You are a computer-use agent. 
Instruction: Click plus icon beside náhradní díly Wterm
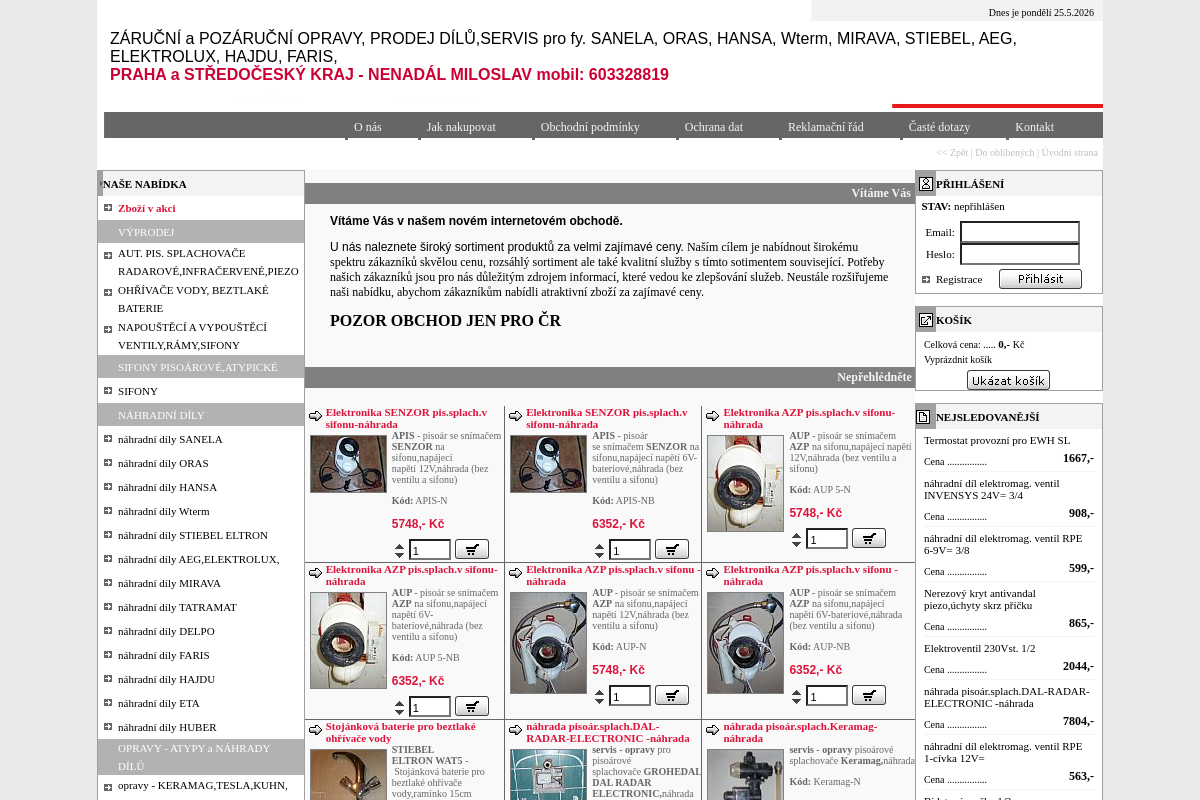pos(108,511)
